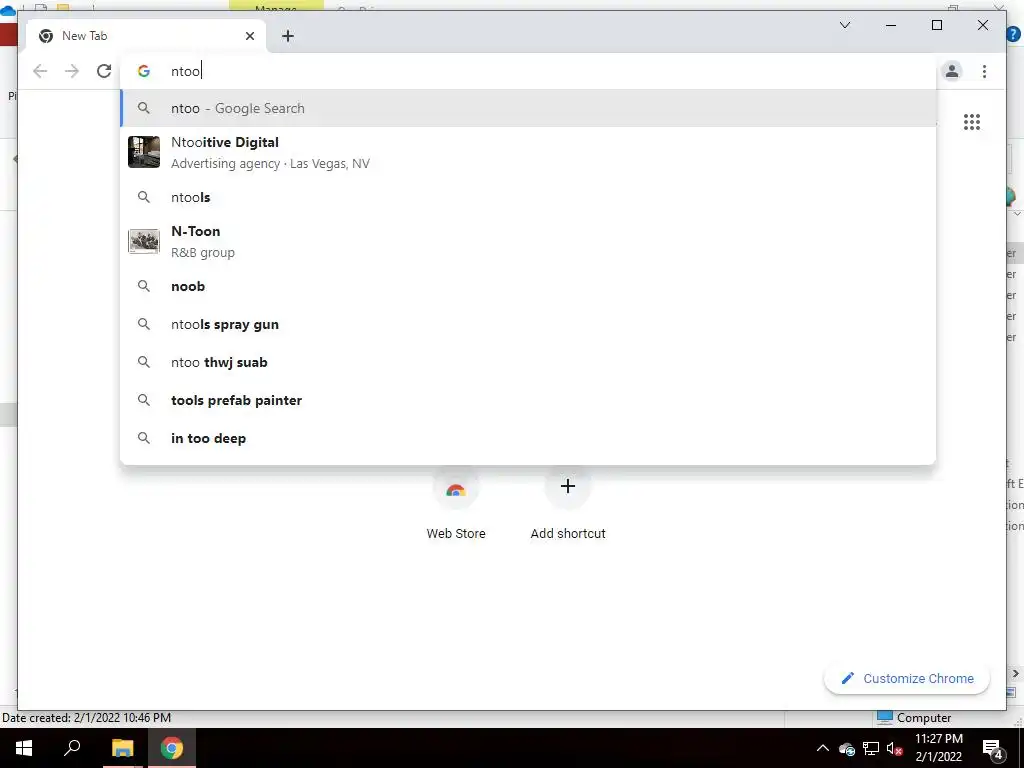Click the address bar containing ntoo

(528, 71)
